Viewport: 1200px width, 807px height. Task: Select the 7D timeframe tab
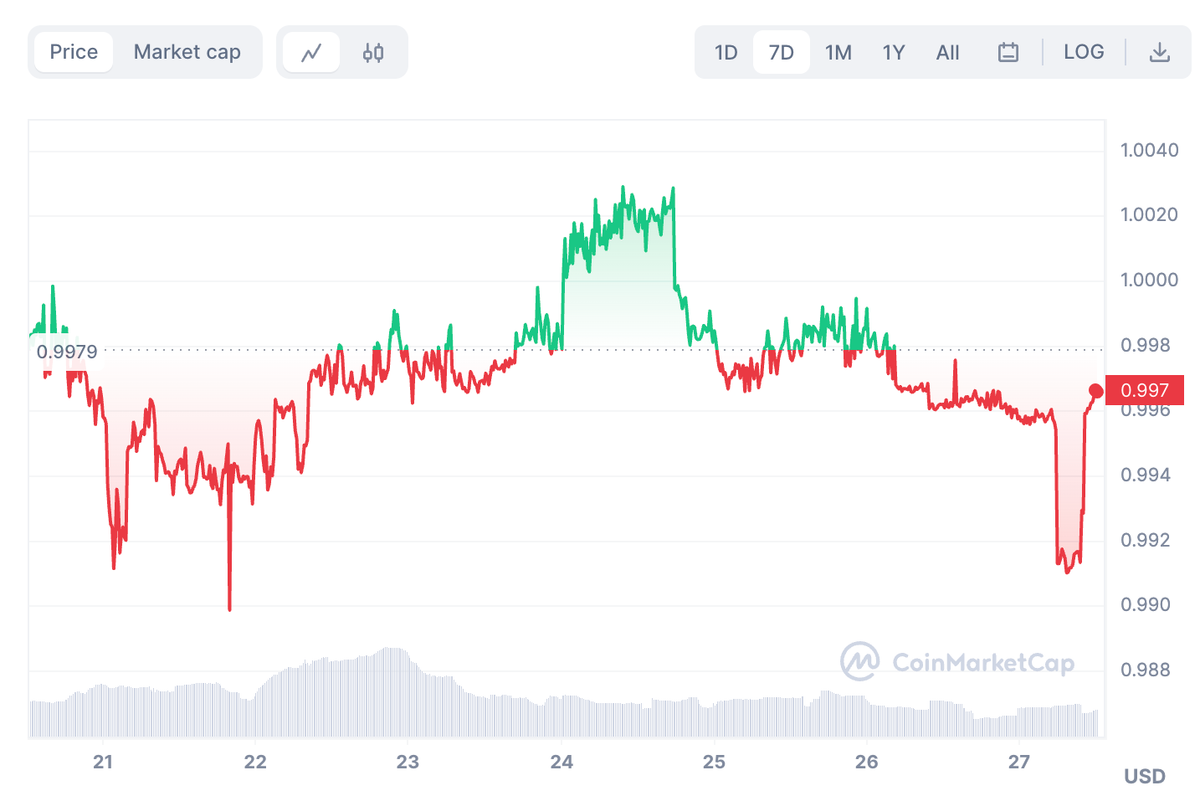click(x=780, y=51)
